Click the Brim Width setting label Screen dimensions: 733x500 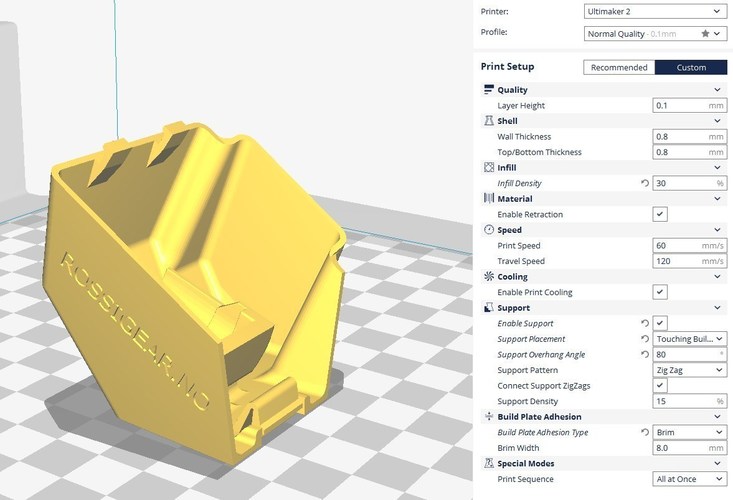pyautogui.click(x=518, y=448)
